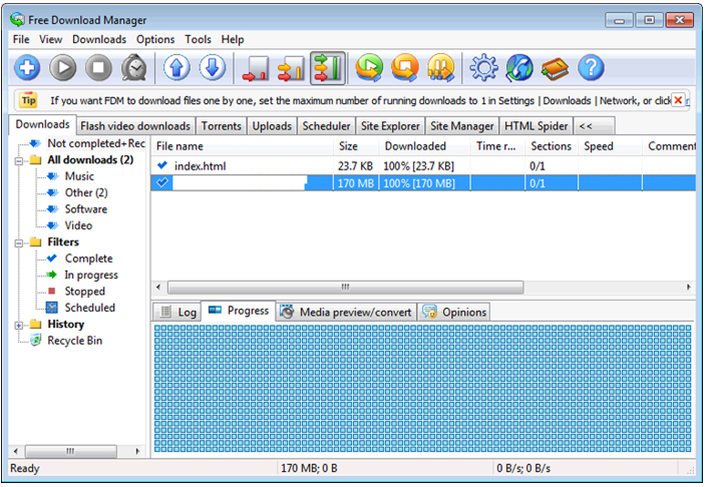Click the Stop download square icon

click(98, 68)
